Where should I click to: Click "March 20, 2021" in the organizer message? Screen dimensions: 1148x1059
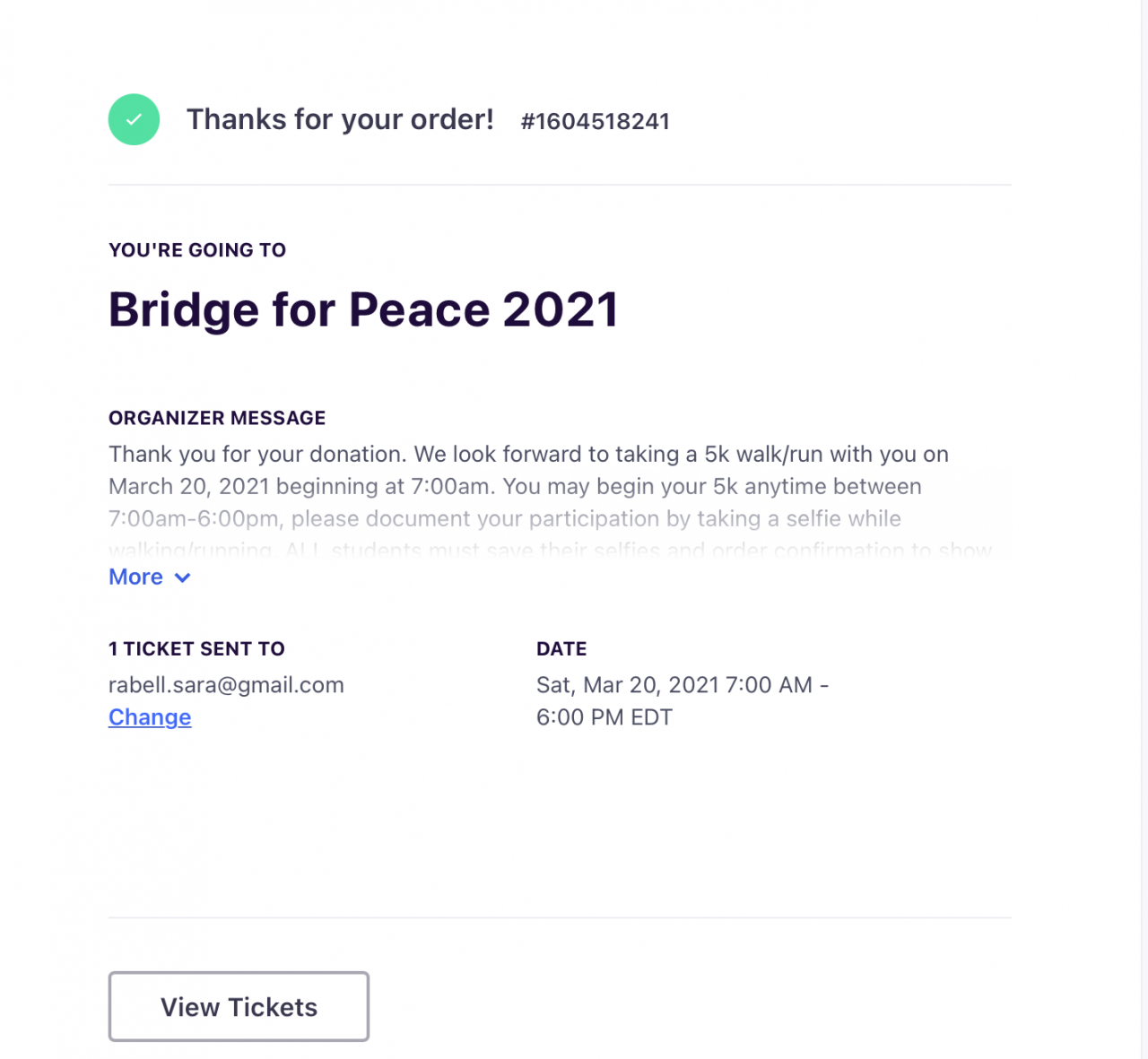pyautogui.click(x=189, y=487)
